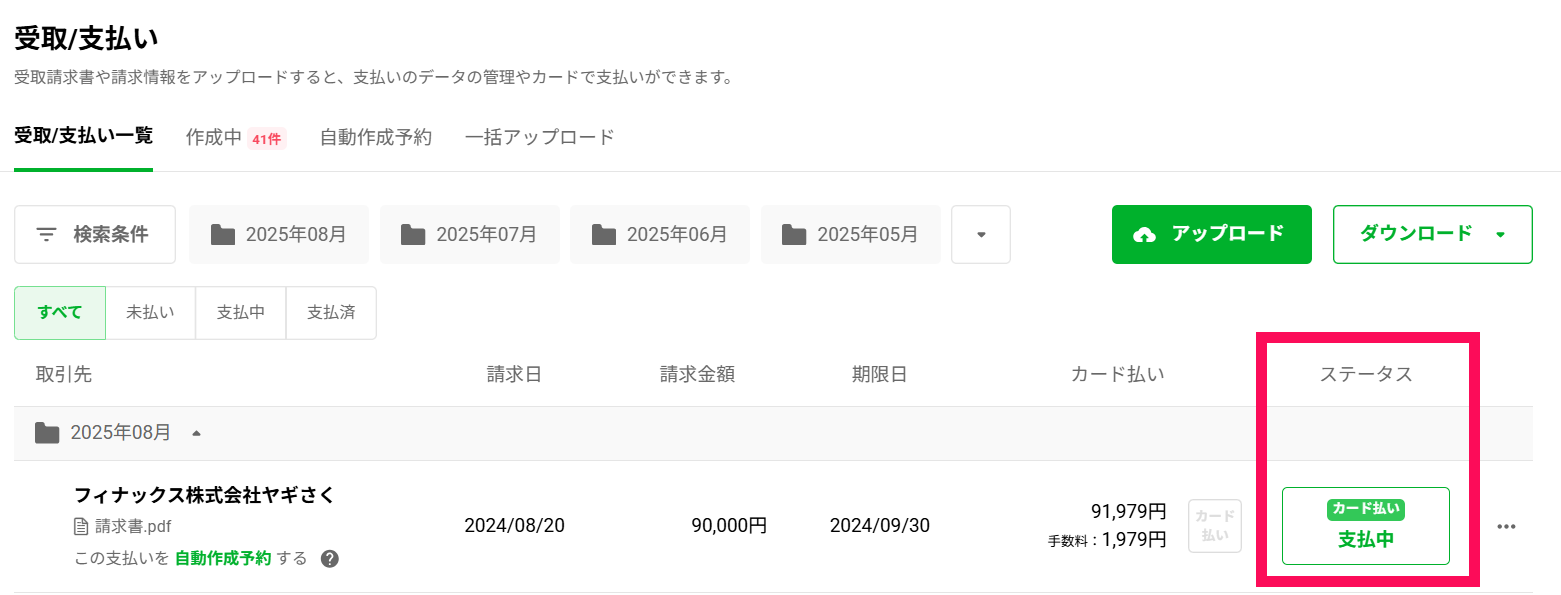Click the 90,000円 amount

click(729, 526)
